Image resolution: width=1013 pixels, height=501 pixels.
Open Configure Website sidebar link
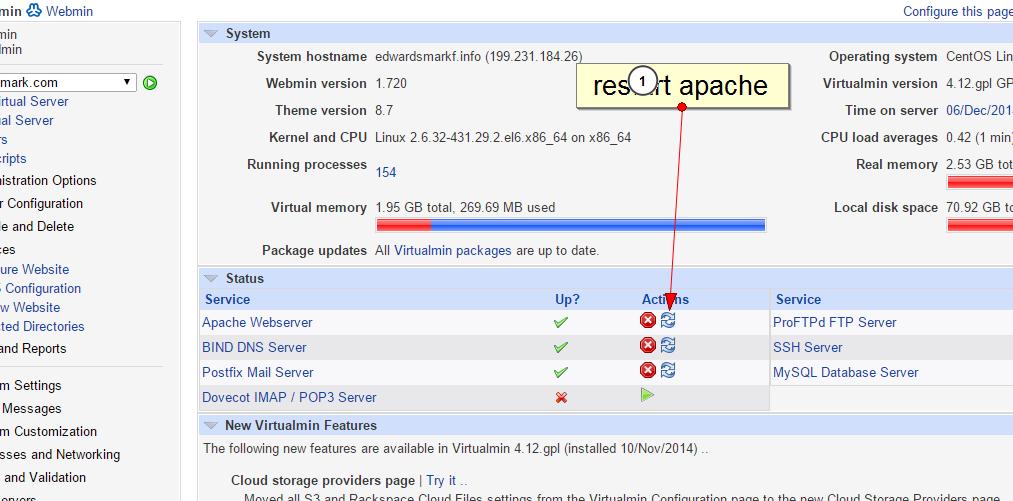coord(34,270)
